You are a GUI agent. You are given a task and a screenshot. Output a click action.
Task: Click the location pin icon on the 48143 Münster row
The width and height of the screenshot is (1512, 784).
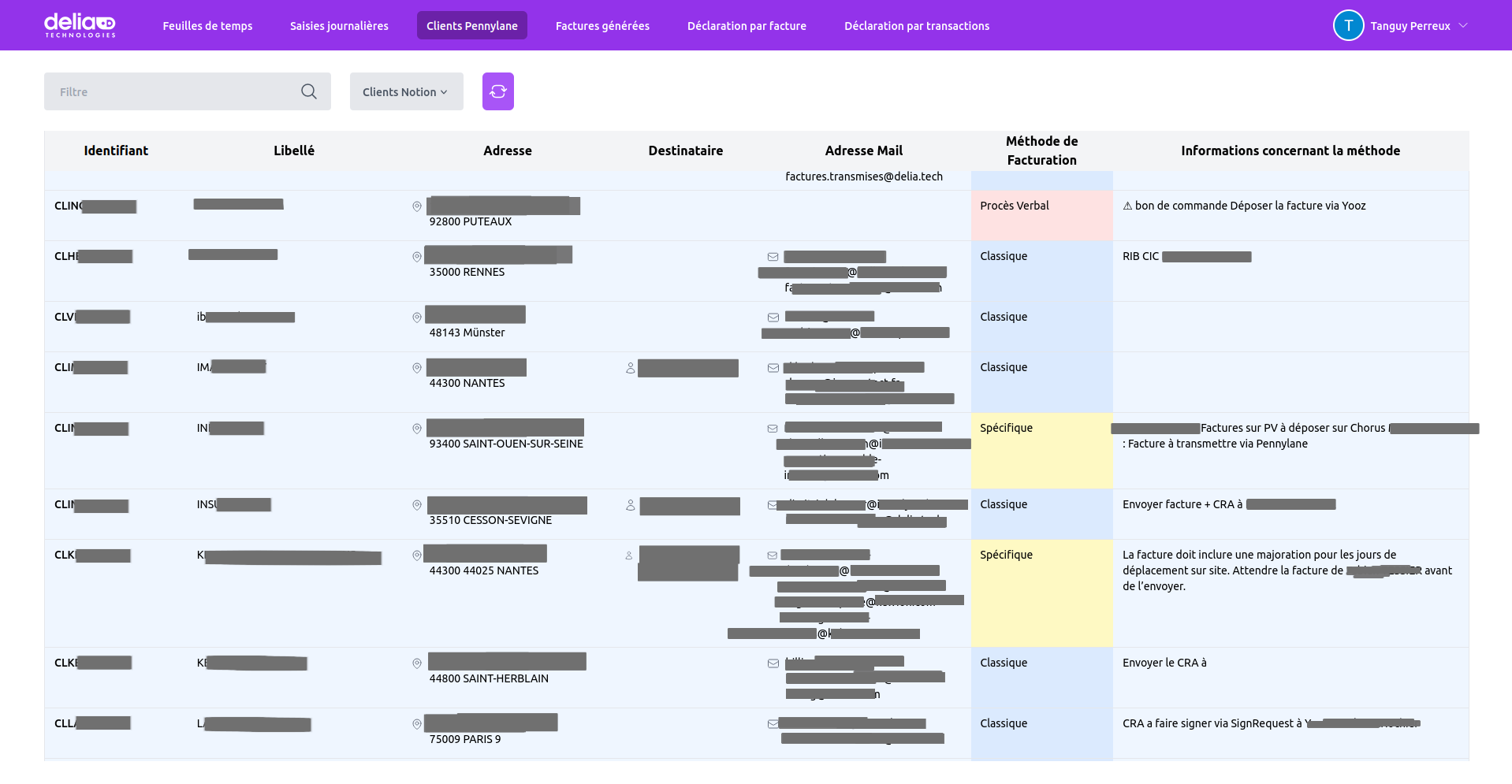click(417, 318)
